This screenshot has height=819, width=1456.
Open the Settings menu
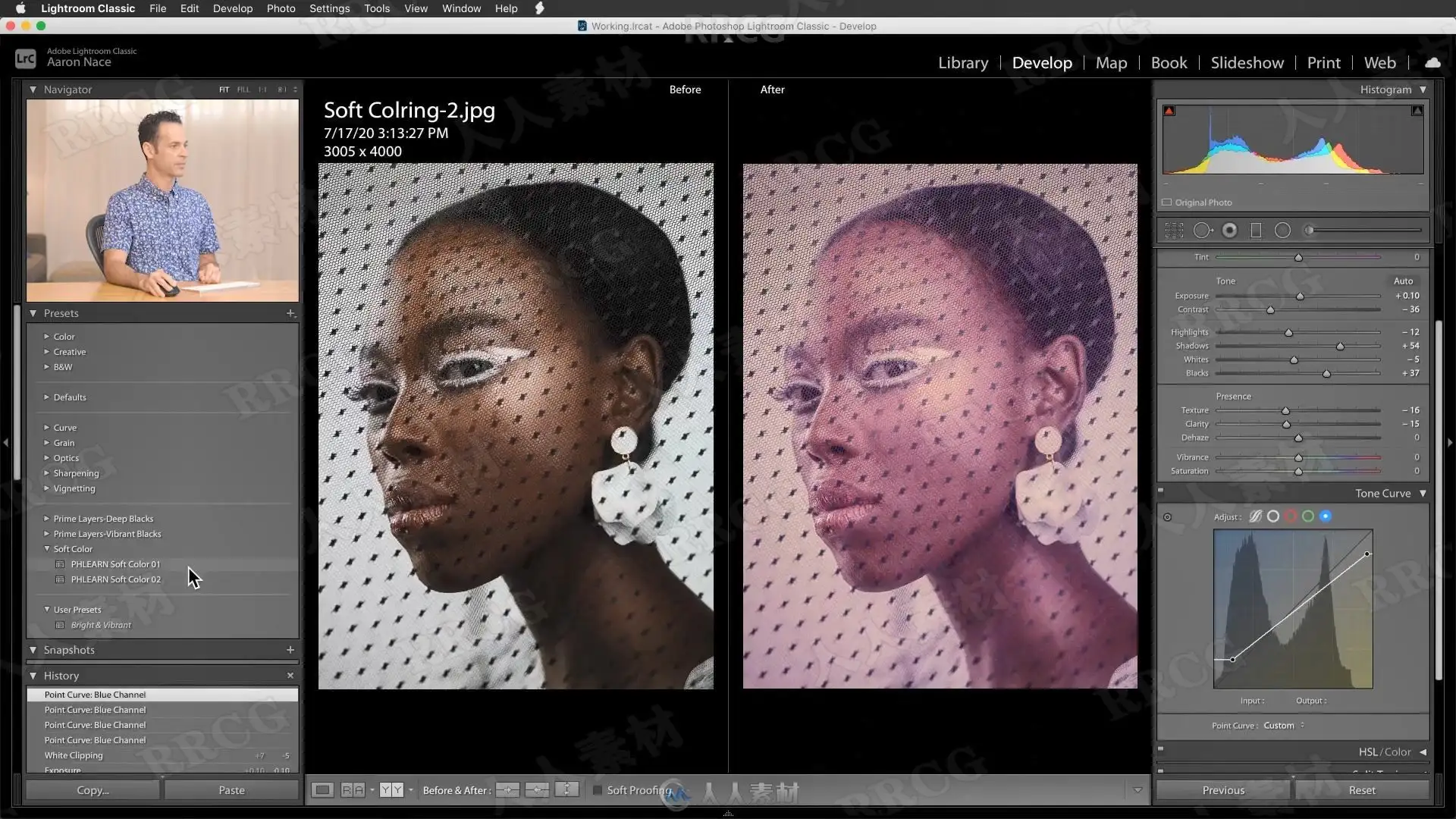[329, 8]
